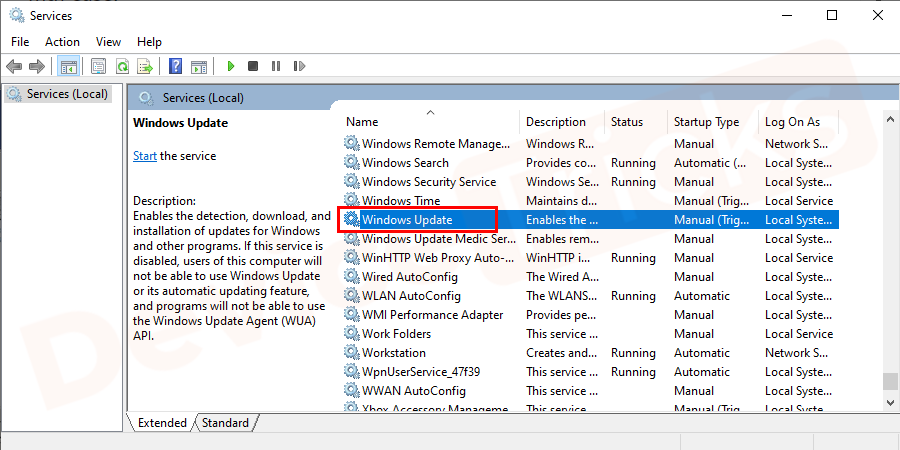Image resolution: width=900 pixels, height=450 pixels.
Task: Pause the service with pause icon
Action: point(276,66)
